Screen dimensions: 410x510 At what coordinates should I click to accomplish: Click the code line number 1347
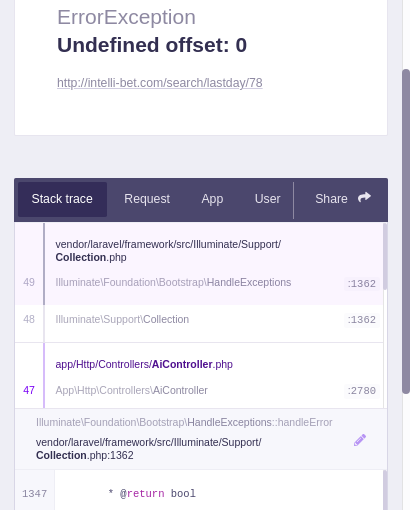[x=34, y=494]
